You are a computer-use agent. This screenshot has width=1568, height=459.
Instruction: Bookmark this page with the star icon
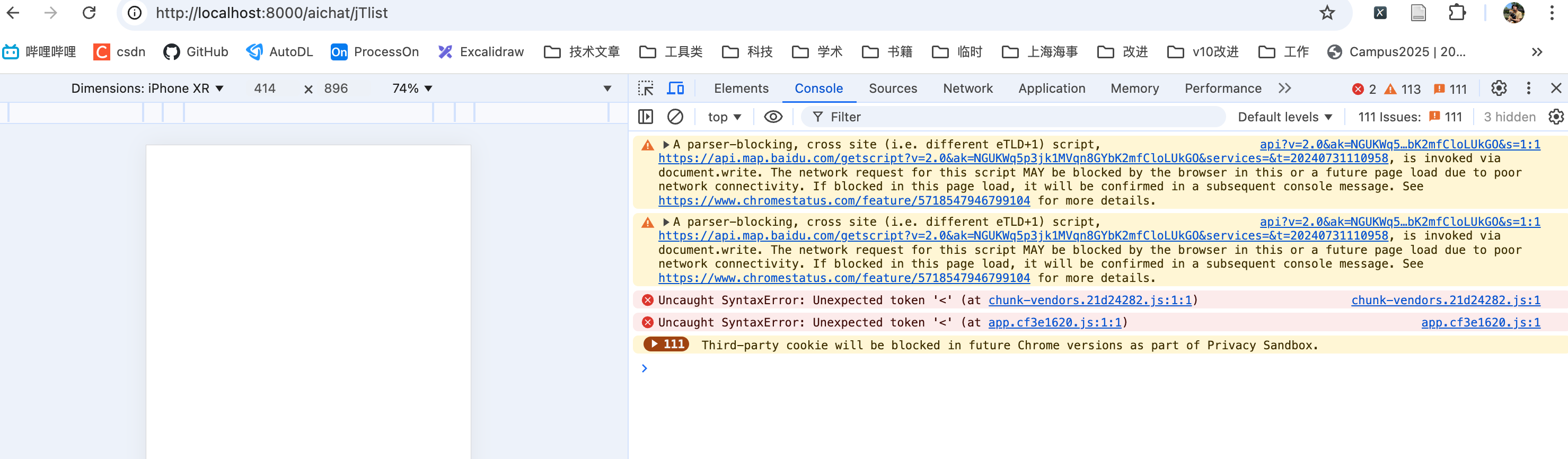pos(1327,13)
